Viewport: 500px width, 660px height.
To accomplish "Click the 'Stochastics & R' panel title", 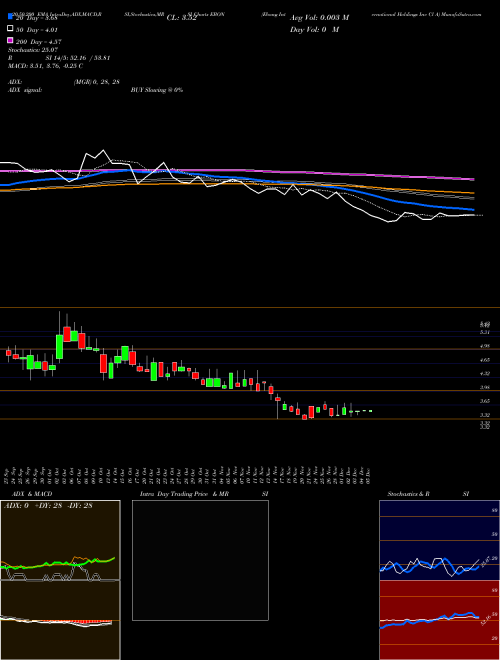I will tap(409, 494).
